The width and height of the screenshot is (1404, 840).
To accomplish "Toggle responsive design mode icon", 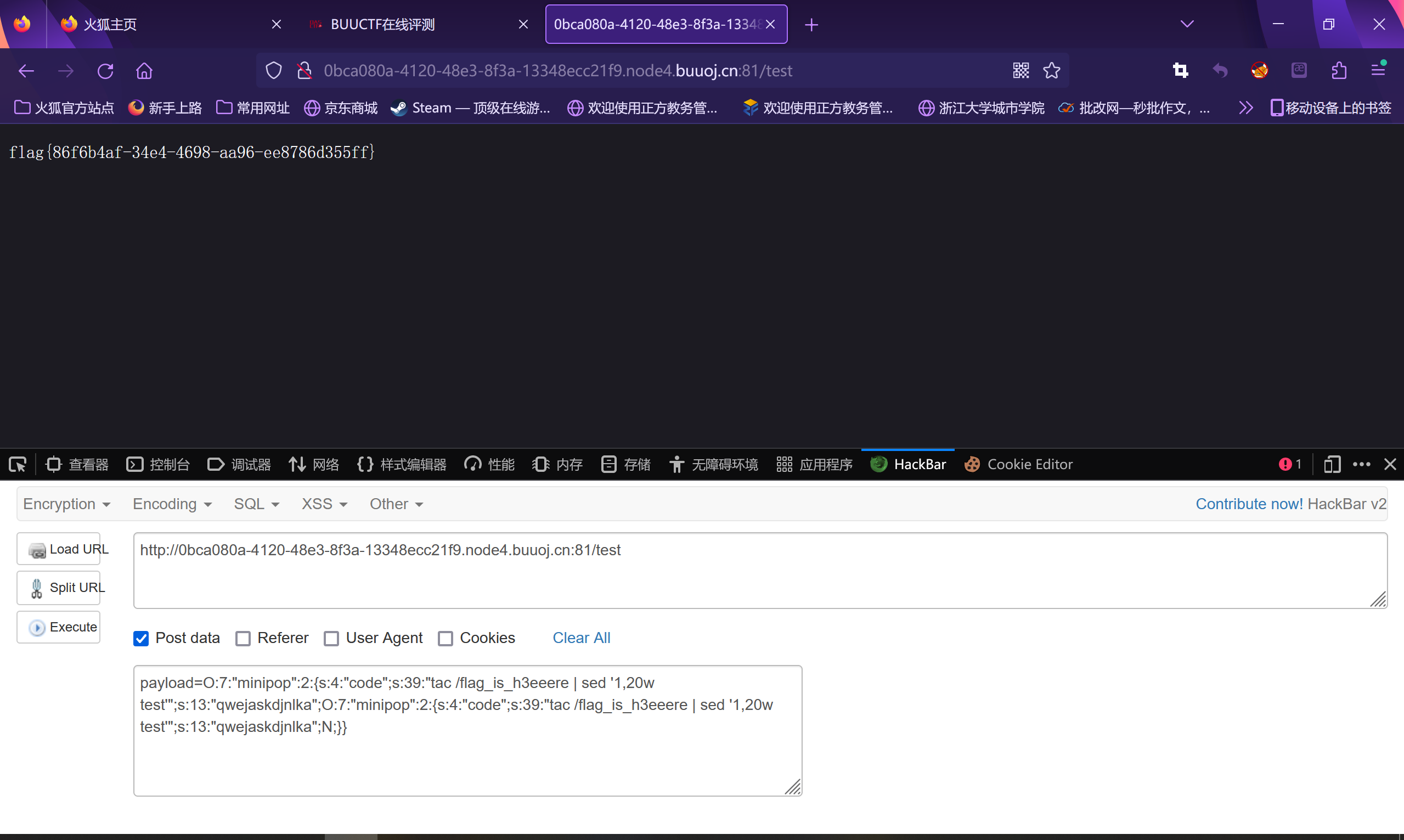I will pyautogui.click(x=1332, y=465).
